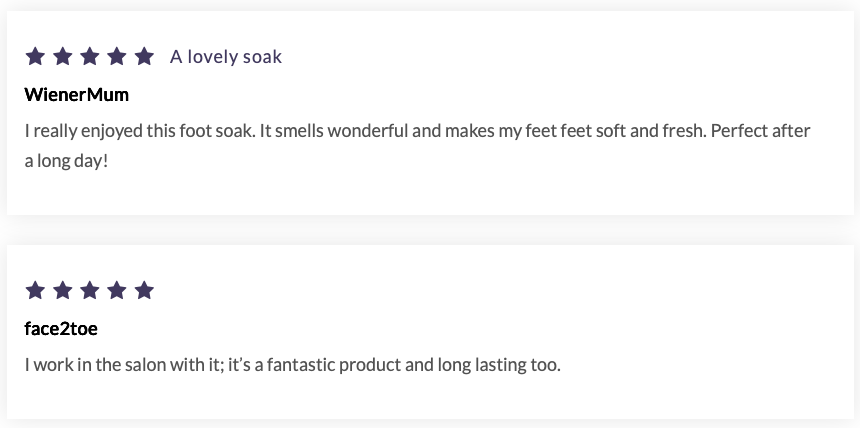Click fifth star in WienerMum review
The height and width of the screenshot is (428, 860).
(144, 57)
